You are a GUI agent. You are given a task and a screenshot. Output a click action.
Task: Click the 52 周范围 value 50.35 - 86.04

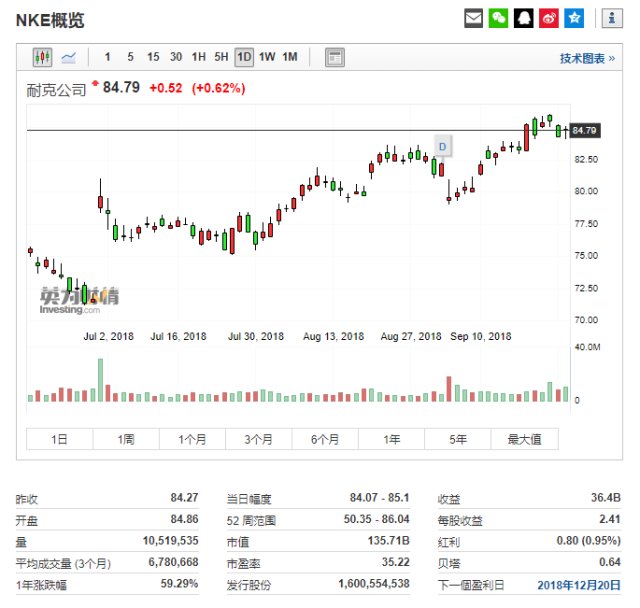[x=376, y=519]
